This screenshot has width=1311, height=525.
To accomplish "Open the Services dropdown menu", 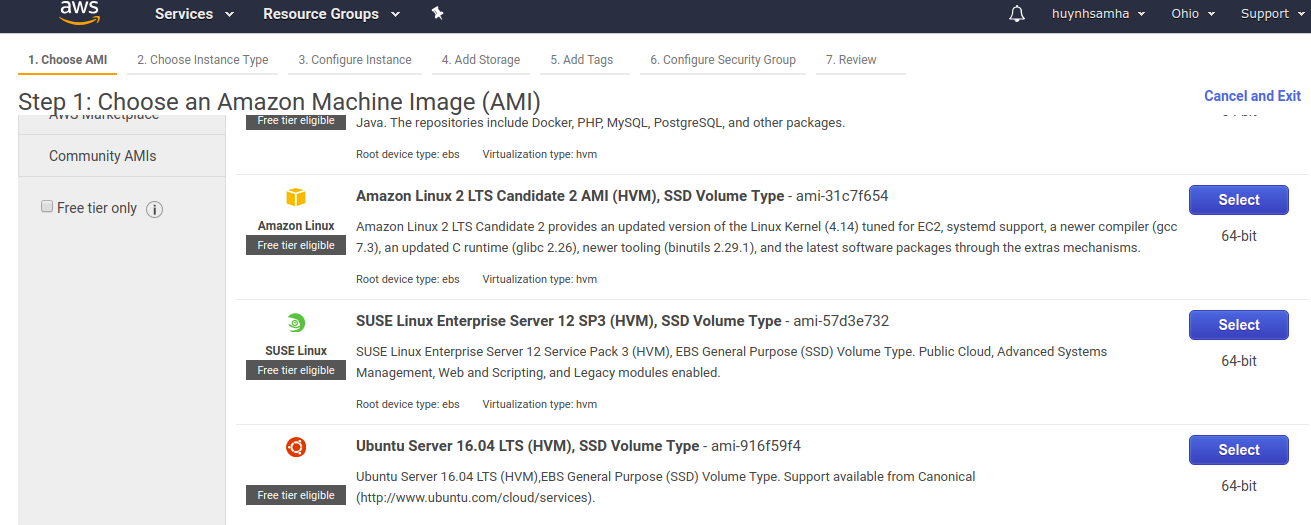I will 194,14.
